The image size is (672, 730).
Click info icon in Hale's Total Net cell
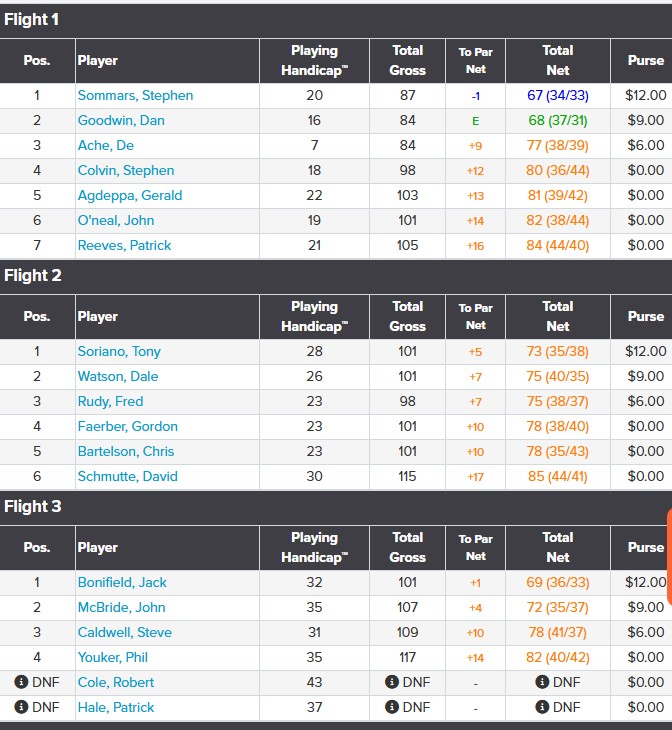coord(542,707)
